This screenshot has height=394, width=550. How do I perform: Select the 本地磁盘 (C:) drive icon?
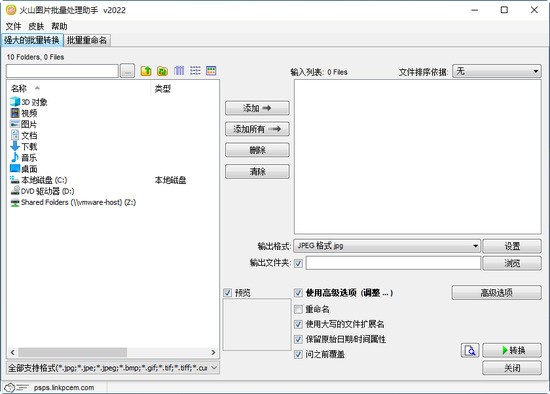coord(15,180)
